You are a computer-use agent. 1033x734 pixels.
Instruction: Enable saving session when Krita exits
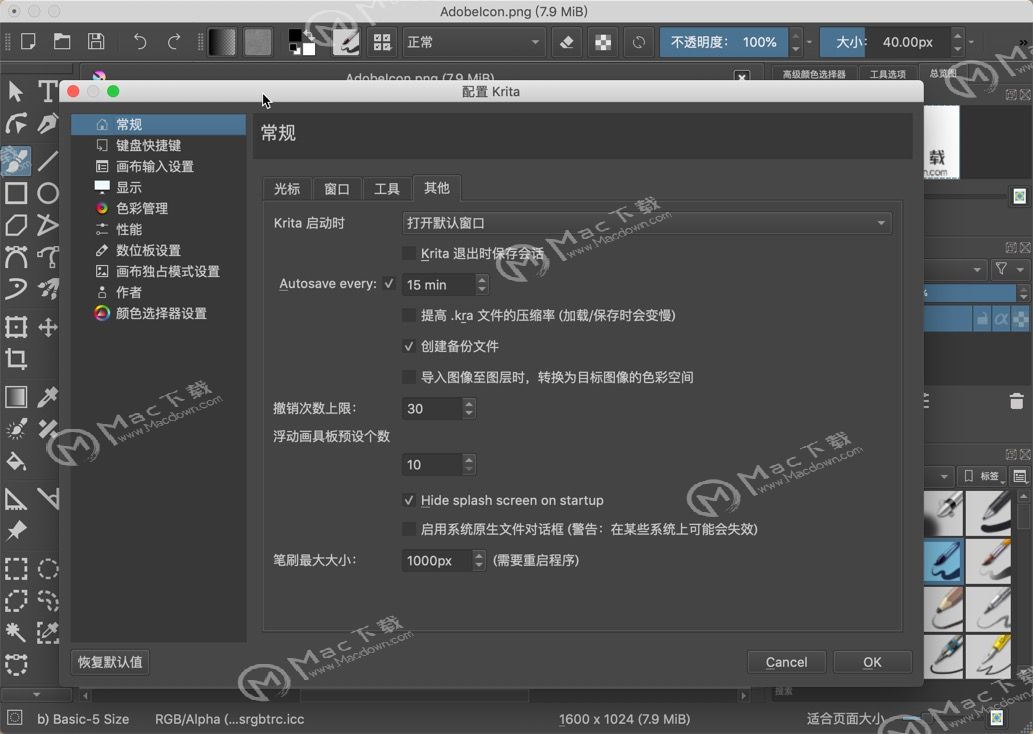coord(409,254)
